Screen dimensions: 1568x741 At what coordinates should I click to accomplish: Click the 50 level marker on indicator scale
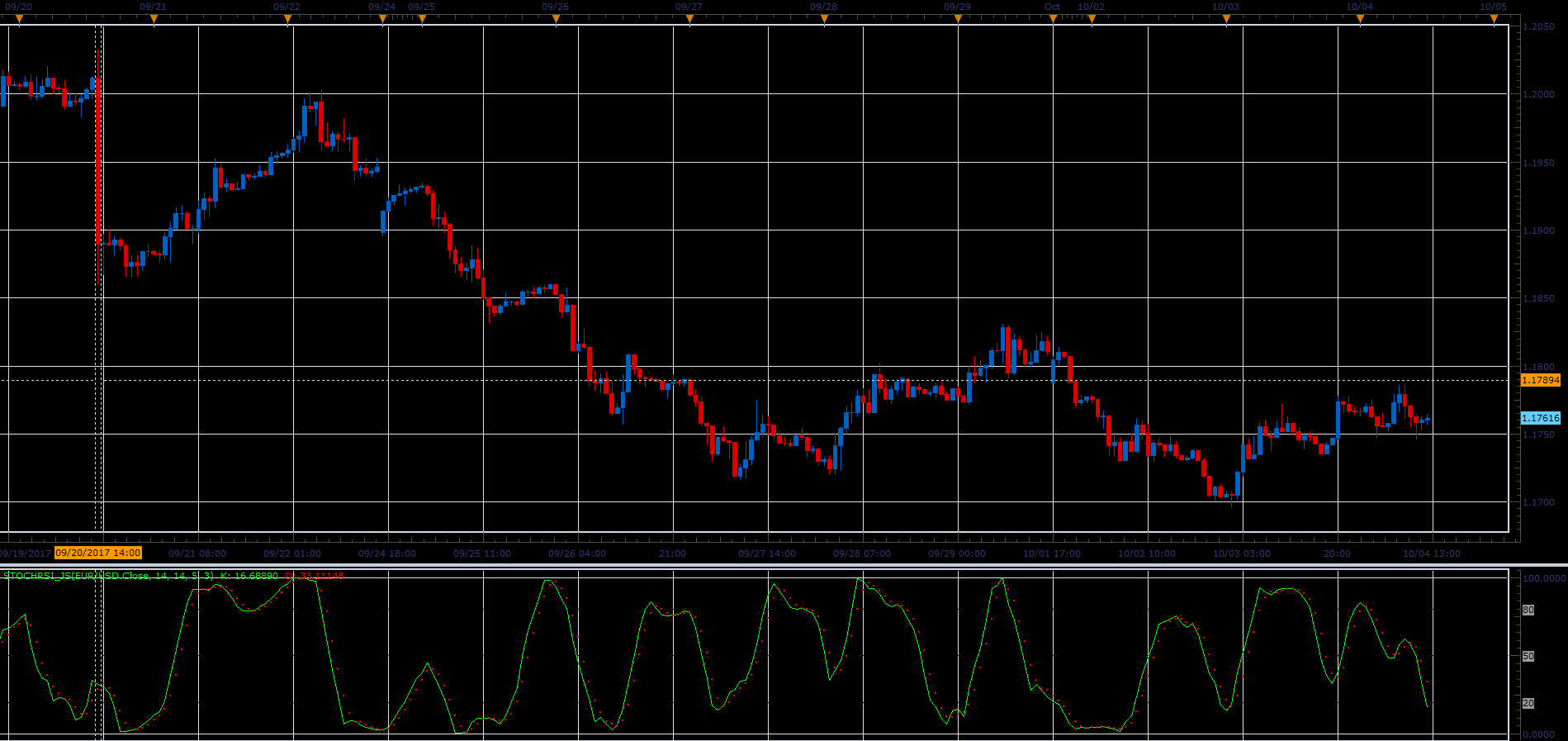(1528, 656)
